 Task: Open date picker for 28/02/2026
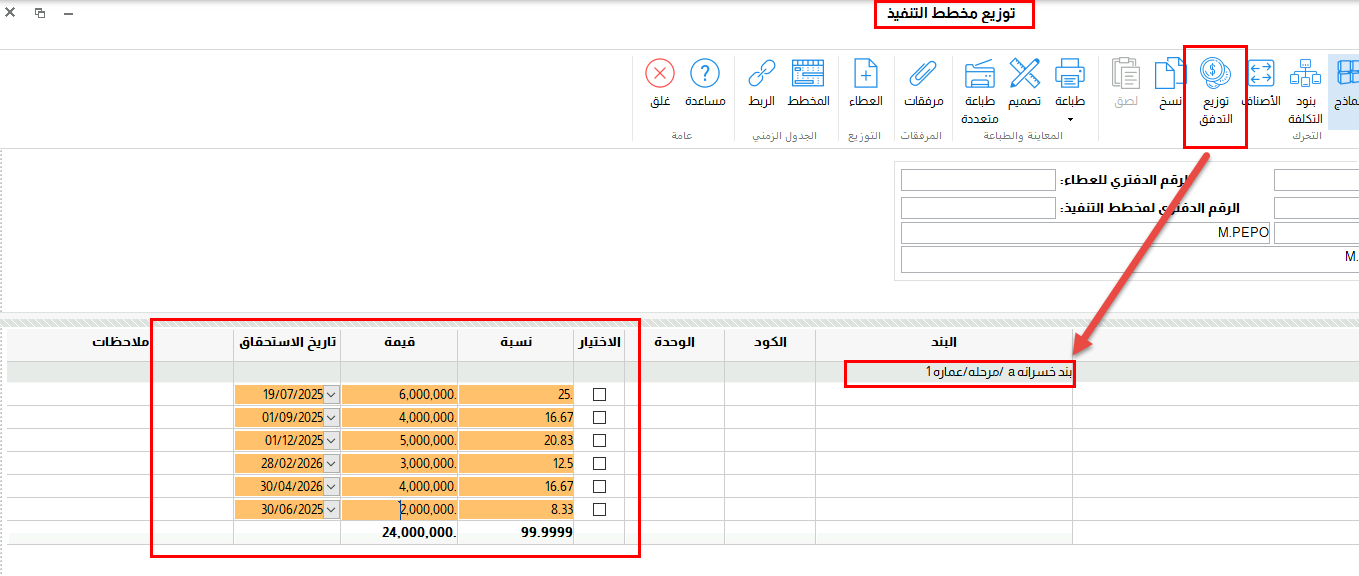click(332, 464)
